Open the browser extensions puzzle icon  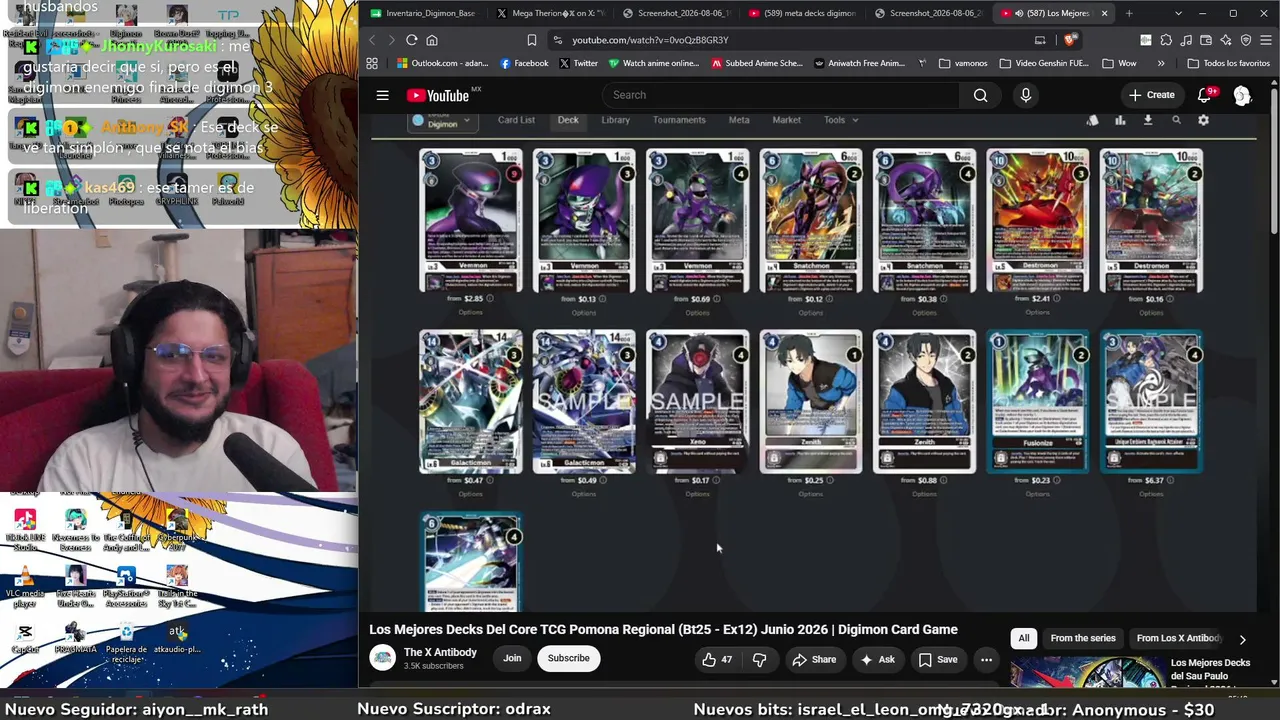coord(1166,40)
